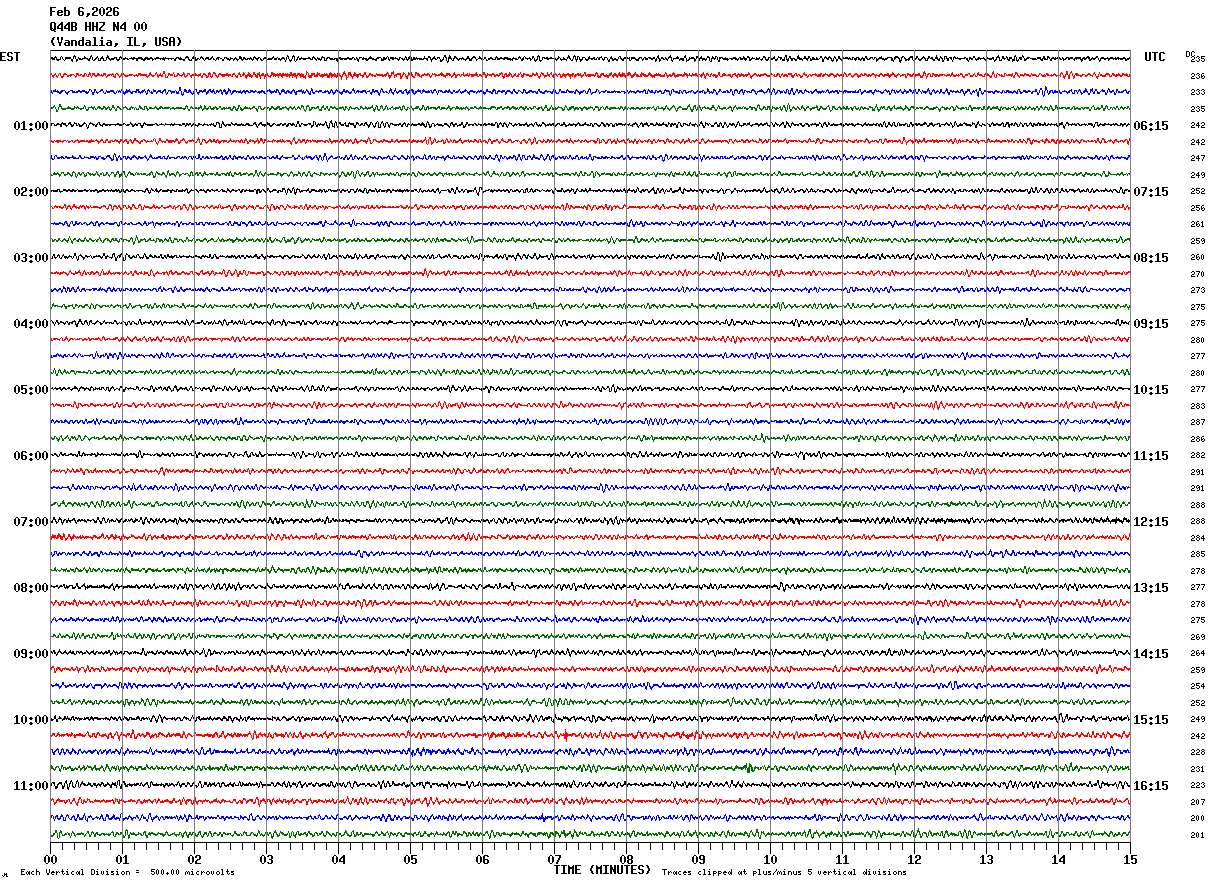Click the DC offset value 264
Screen dimensions: 1210x886
tap(1197, 653)
